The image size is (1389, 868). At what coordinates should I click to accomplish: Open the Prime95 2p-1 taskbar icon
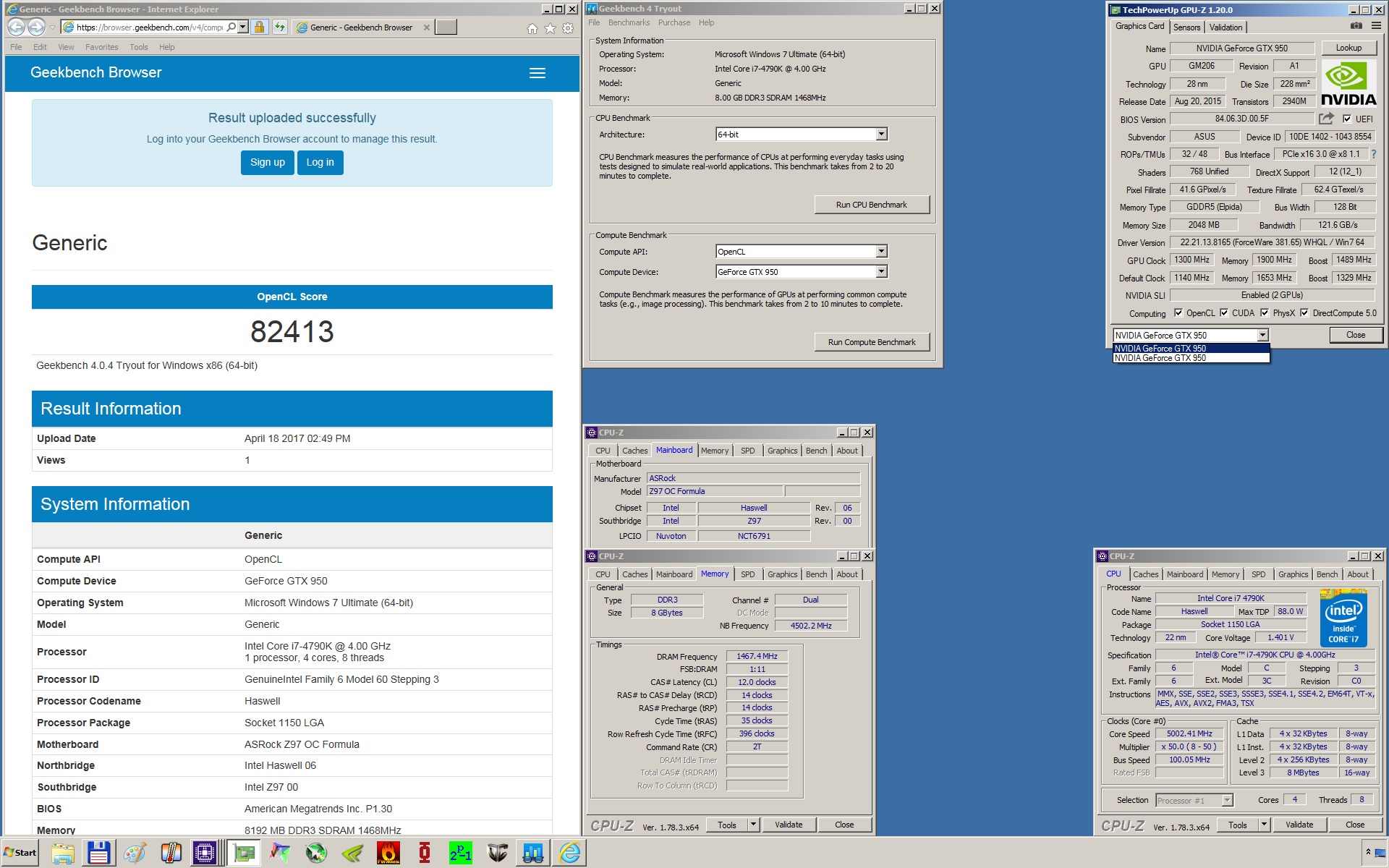461,854
